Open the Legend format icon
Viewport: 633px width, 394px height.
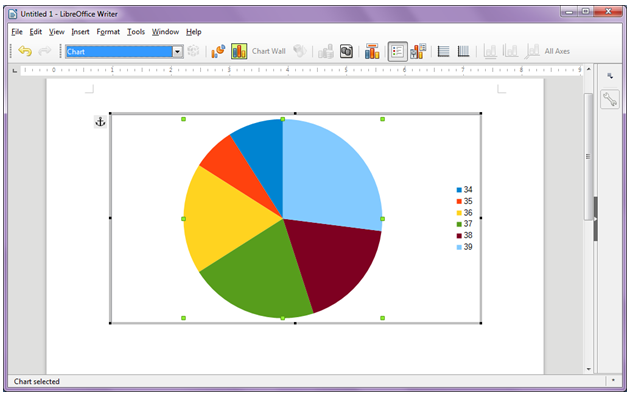[x=418, y=51]
